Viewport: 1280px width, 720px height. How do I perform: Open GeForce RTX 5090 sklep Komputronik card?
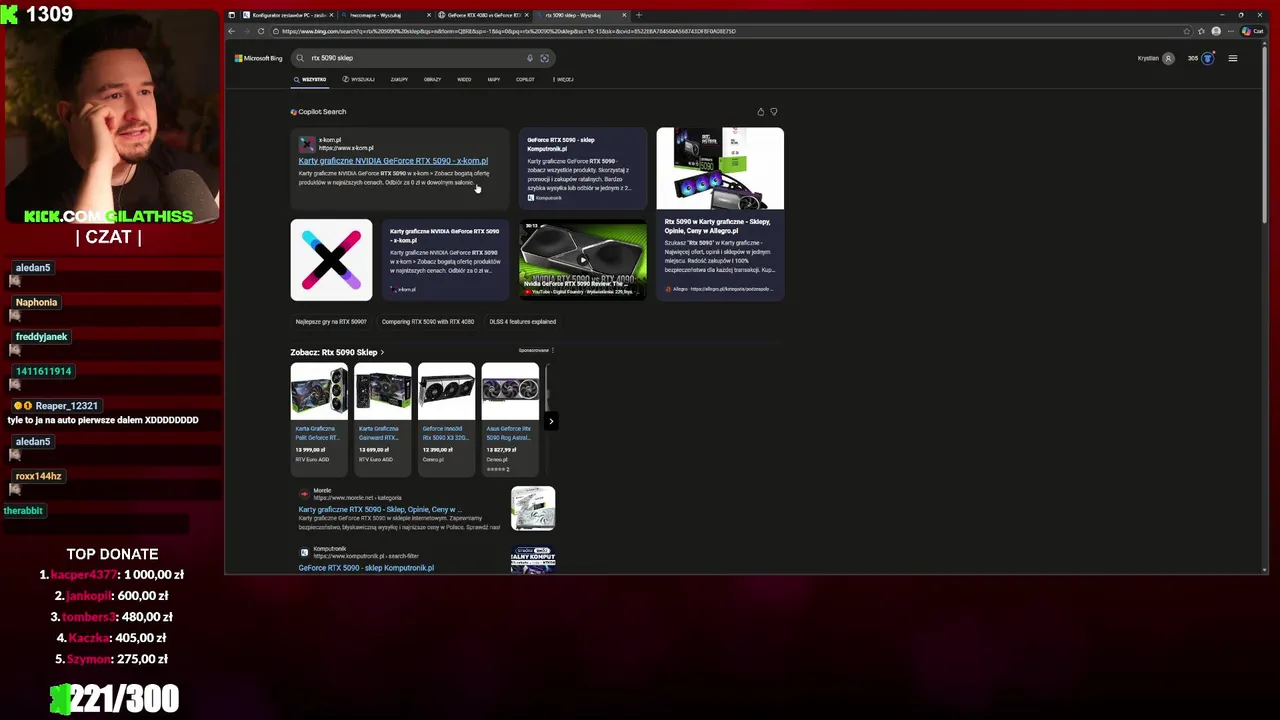coord(583,167)
